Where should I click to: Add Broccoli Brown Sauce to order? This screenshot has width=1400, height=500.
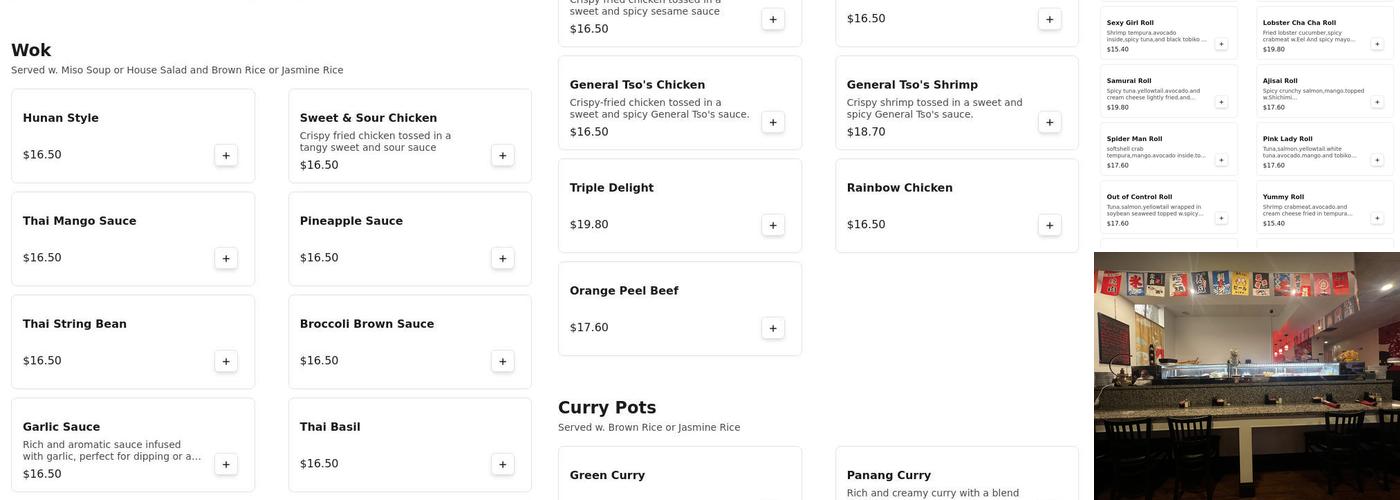coord(503,361)
